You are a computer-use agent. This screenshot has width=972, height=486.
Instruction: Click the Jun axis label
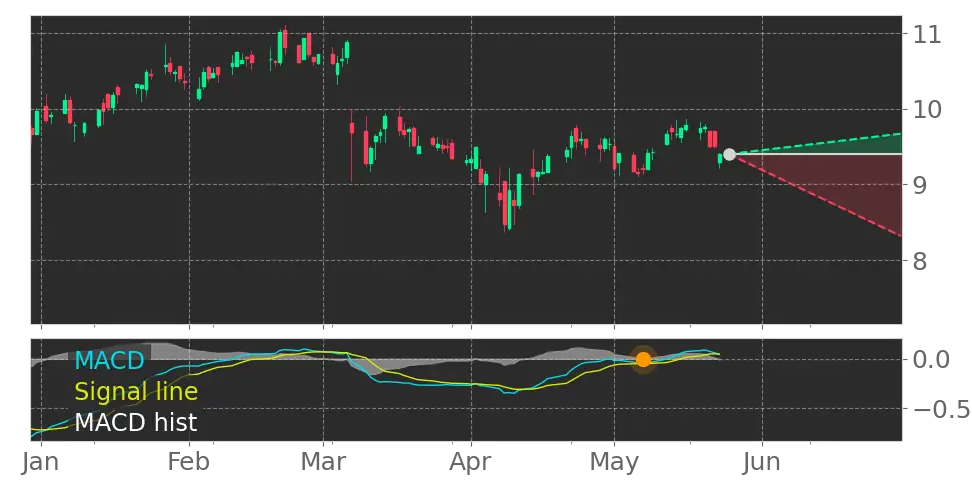click(x=762, y=462)
